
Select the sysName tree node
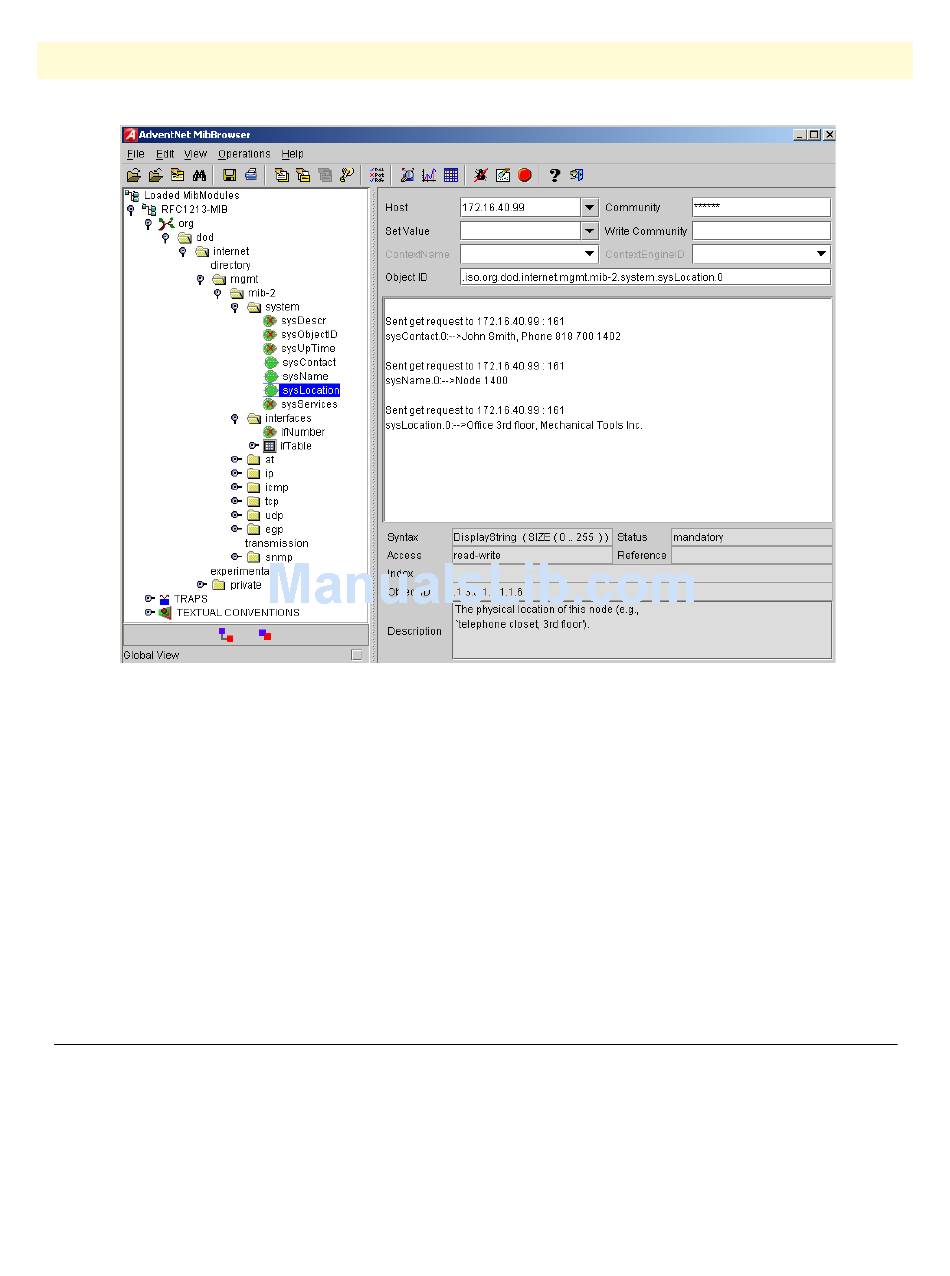[305, 377]
